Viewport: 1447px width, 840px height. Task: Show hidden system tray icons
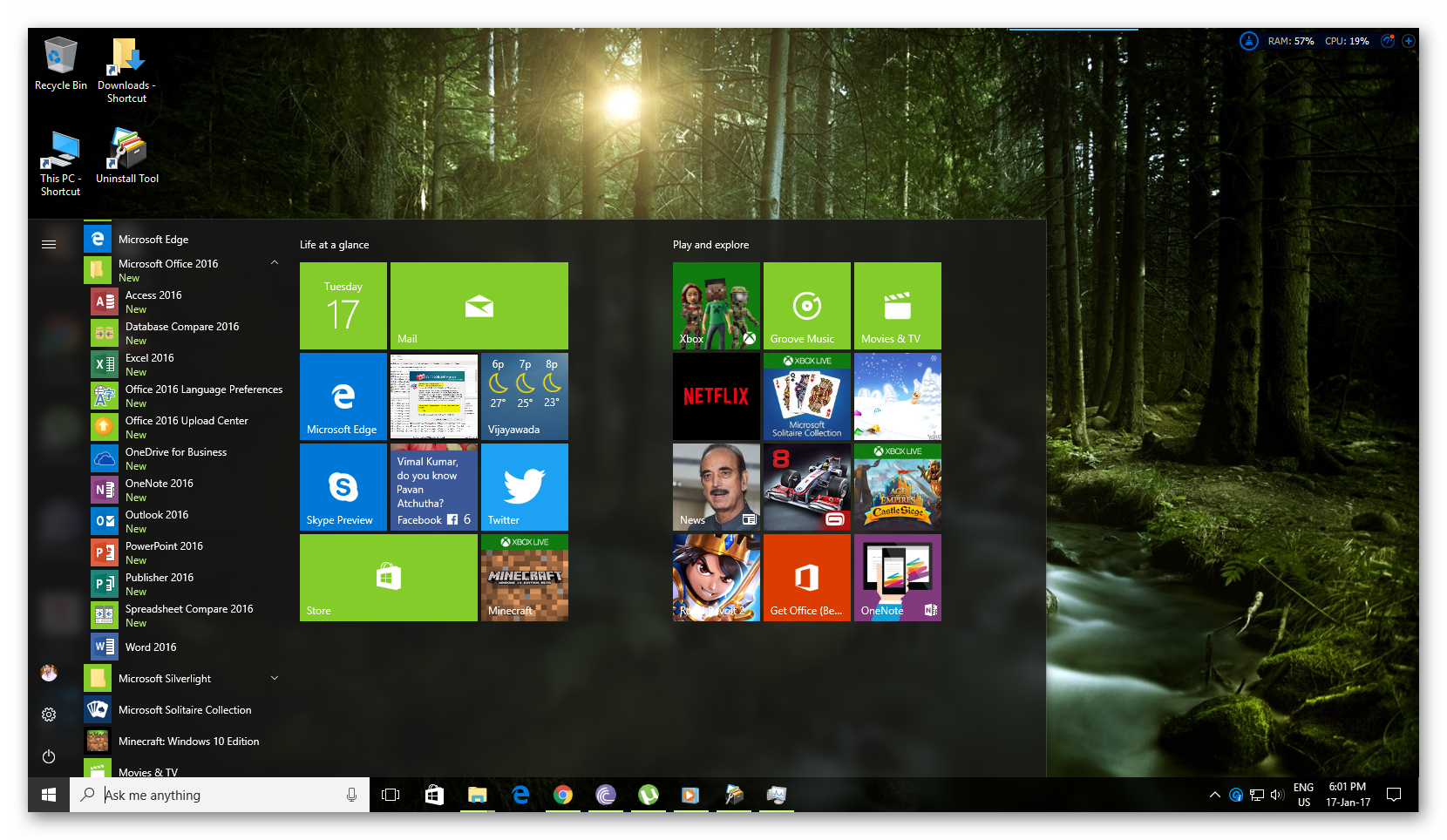pos(1214,795)
